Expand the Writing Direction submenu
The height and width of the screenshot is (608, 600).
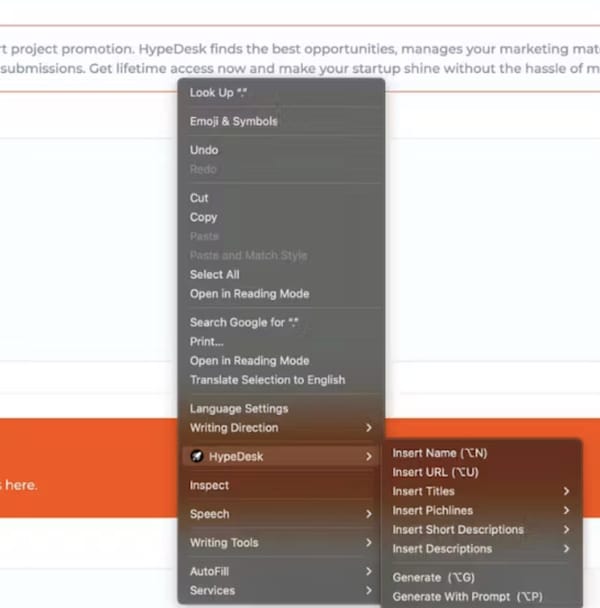pos(280,428)
